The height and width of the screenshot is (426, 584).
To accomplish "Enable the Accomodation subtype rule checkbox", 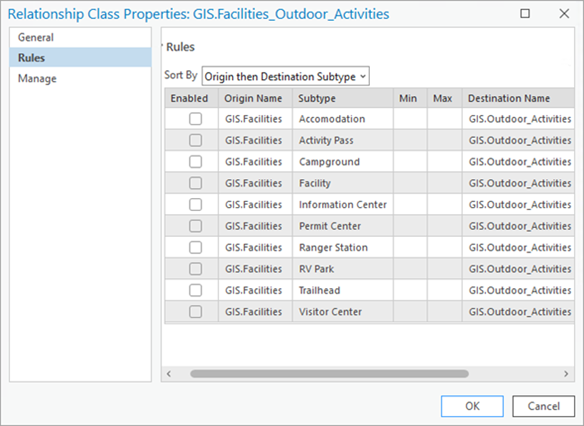I will 196,119.
